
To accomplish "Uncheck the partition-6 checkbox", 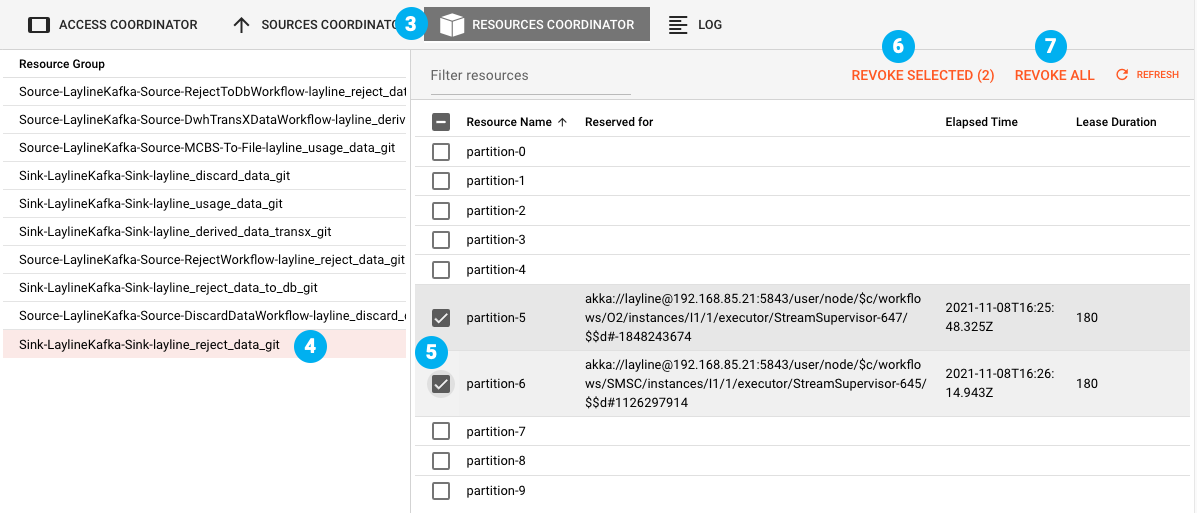I will point(441,384).
